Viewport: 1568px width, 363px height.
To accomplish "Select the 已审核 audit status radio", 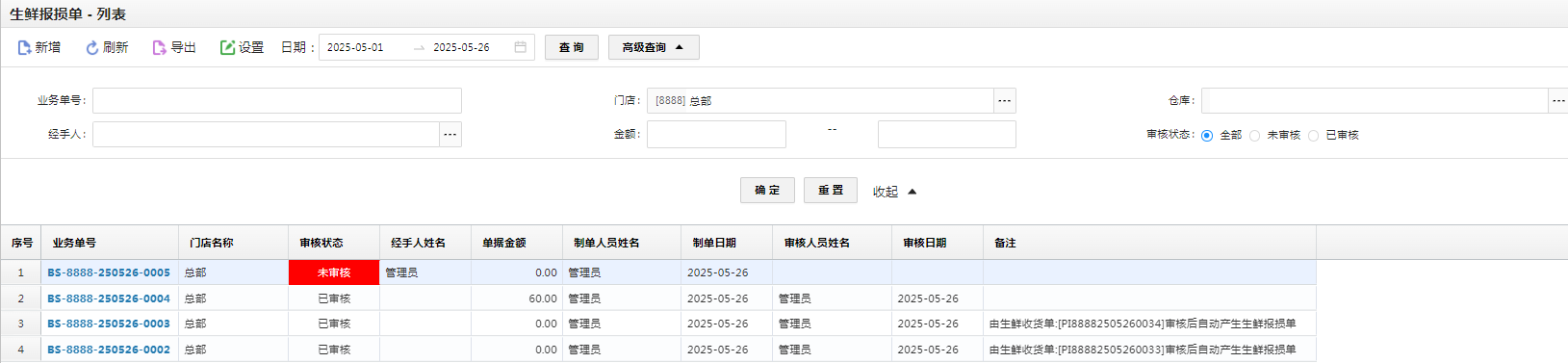I will point(1313,136).
